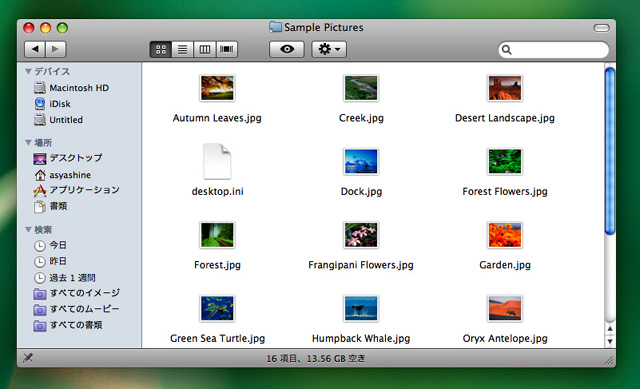
Task: Collapse the 場所 sidebar section
Action: [x=28, y=142]
